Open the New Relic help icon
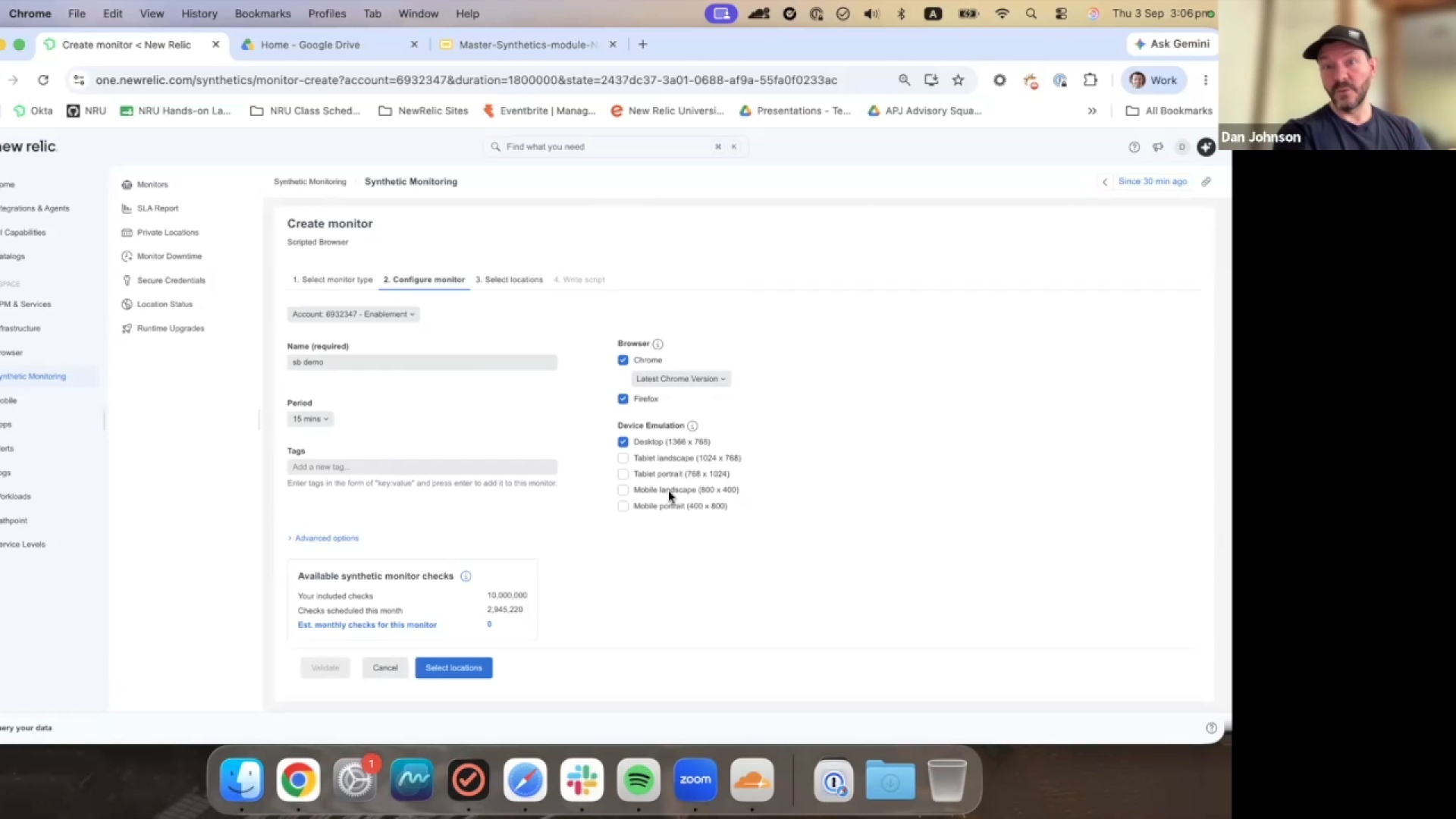The width and height of the screenshot is (1456, 819). click(1134, 147)
